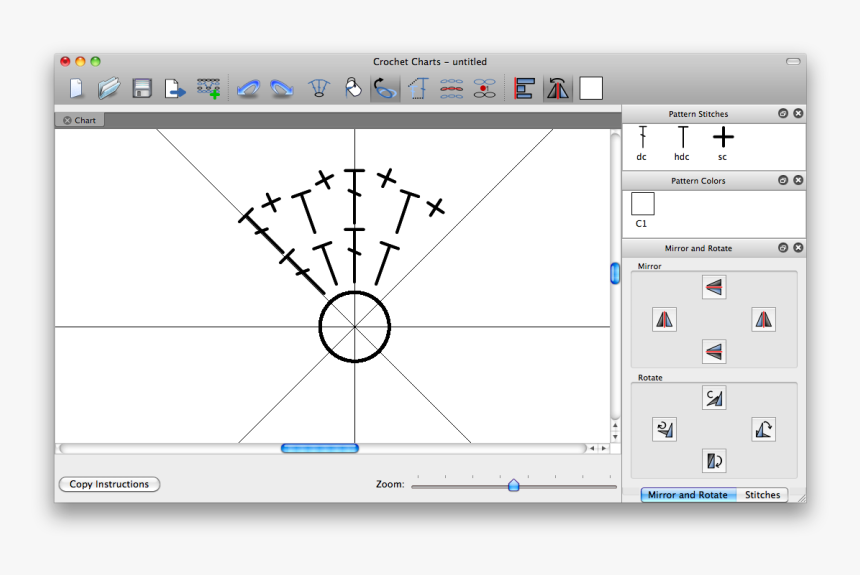Select the Chart document tab
The image size is (860, 575).
tap(80, 120)
